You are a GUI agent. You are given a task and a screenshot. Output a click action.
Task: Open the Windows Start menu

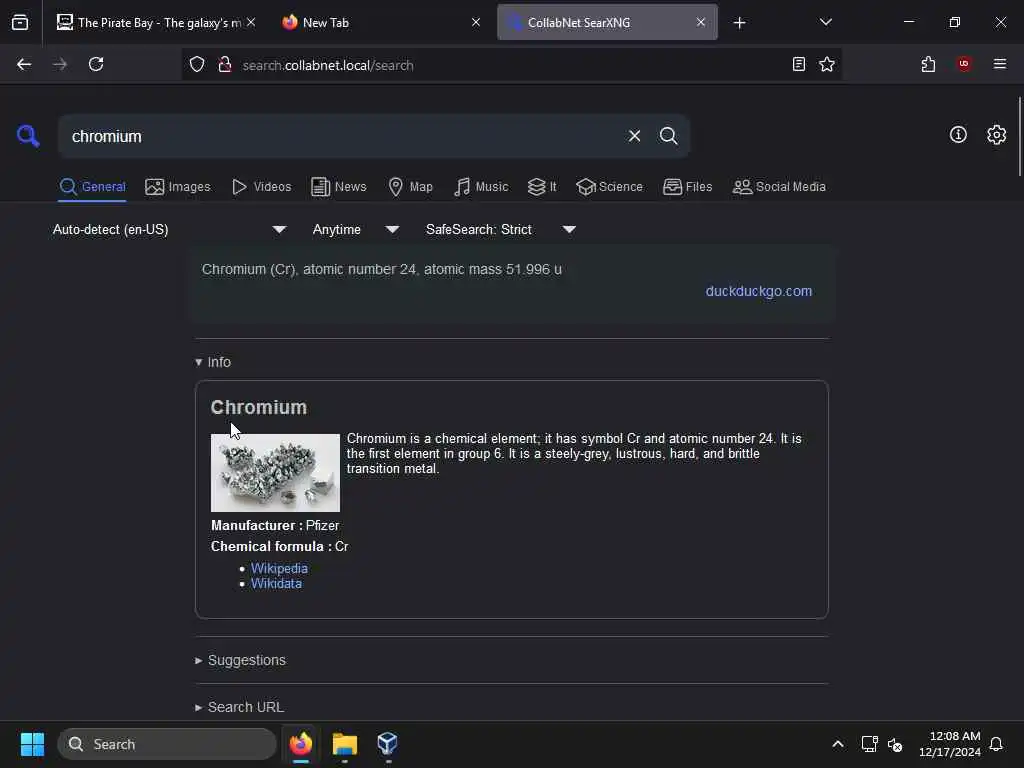pos(32,744)
